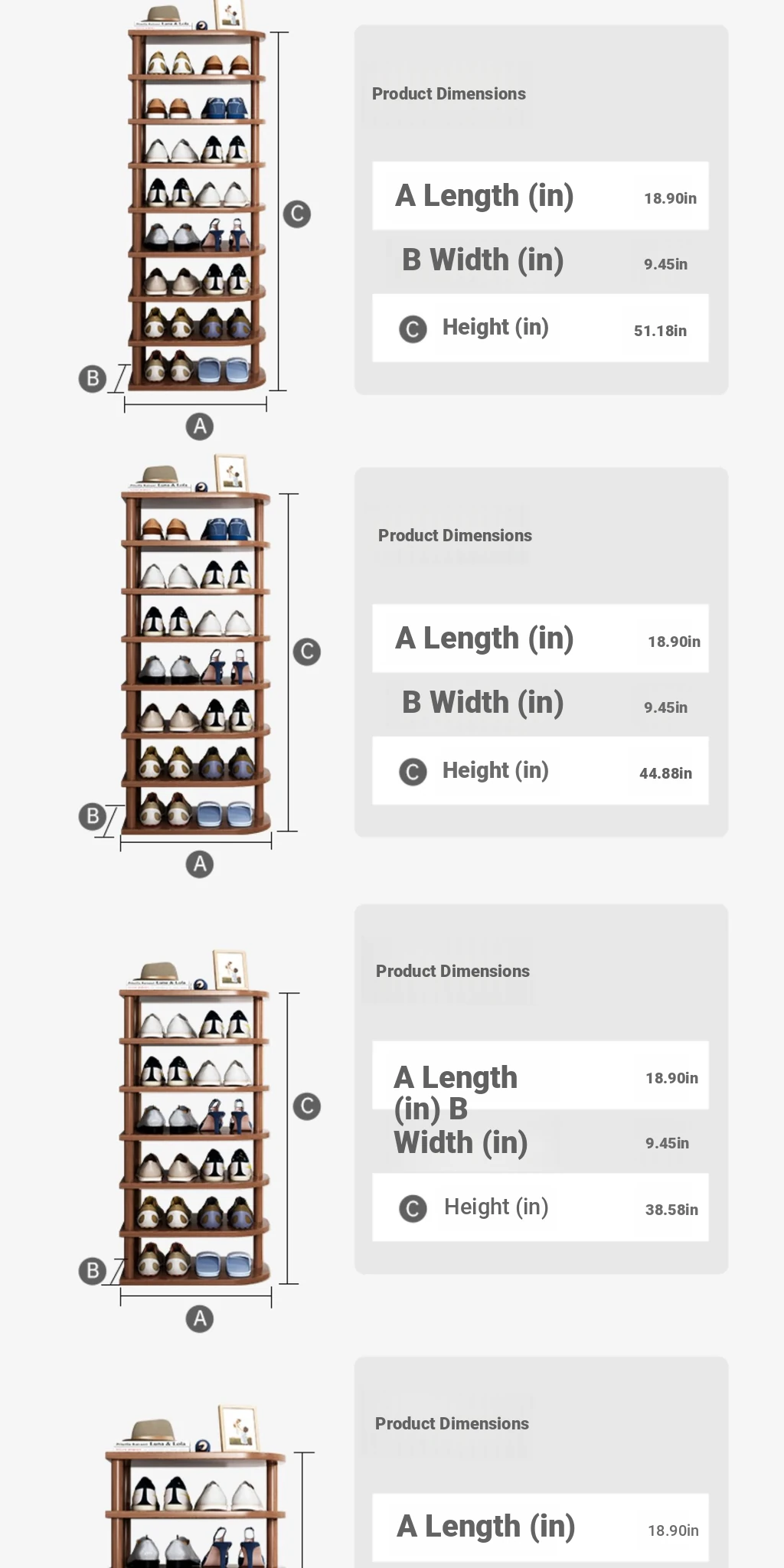Image resolution: width=784 pixels, height=1568 pixels.
Task: Click the 38.58in height value
Action: pos(671,1210)
